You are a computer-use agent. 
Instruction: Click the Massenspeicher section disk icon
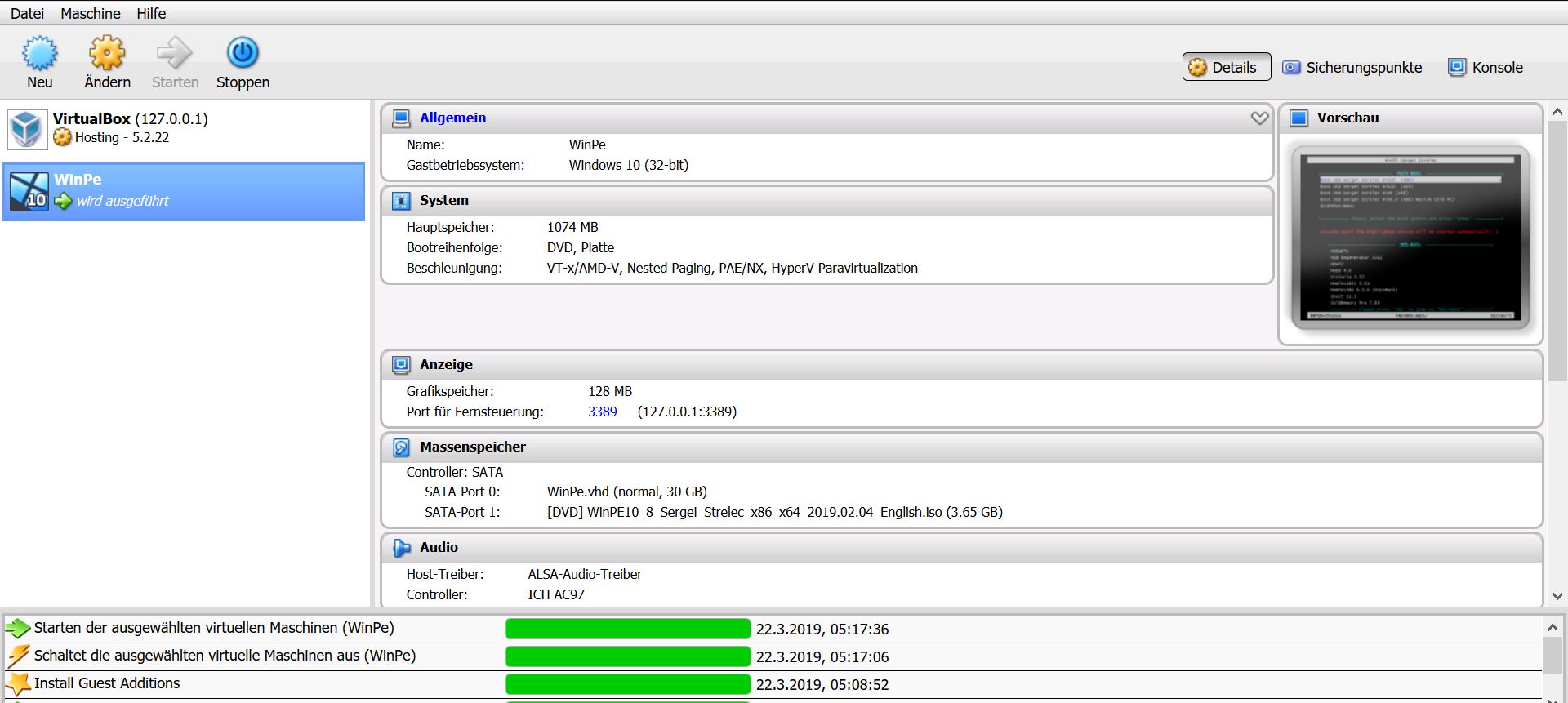tap(401, 447)
